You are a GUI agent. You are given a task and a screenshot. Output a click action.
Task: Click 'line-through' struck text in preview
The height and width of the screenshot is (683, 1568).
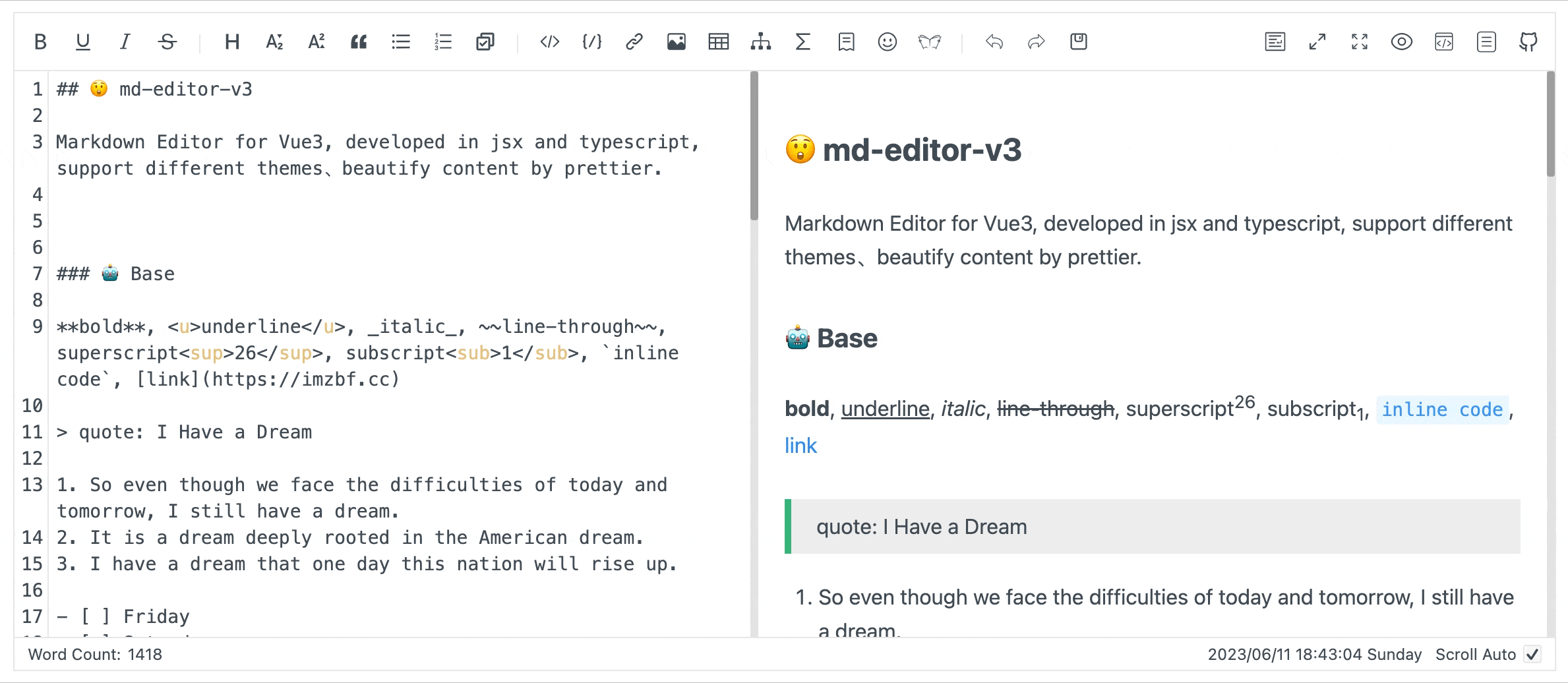1055,409
